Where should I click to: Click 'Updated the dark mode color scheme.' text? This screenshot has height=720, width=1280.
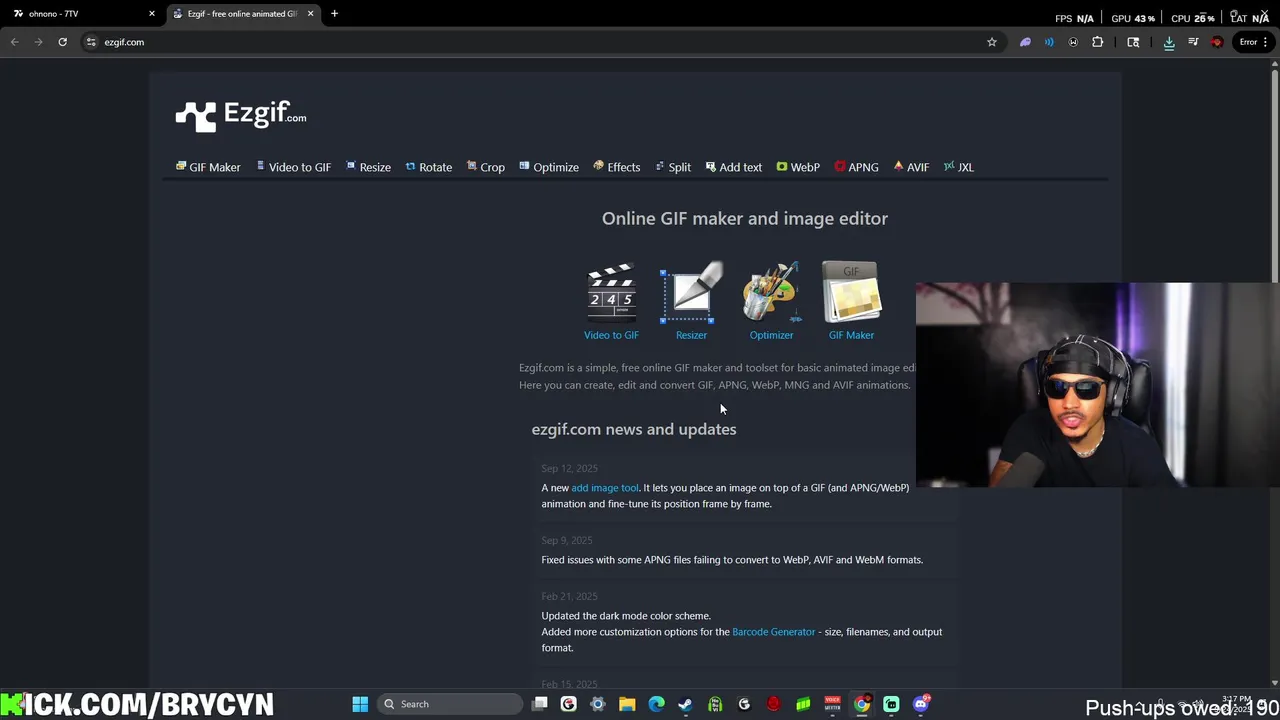(x=626, y=616)
